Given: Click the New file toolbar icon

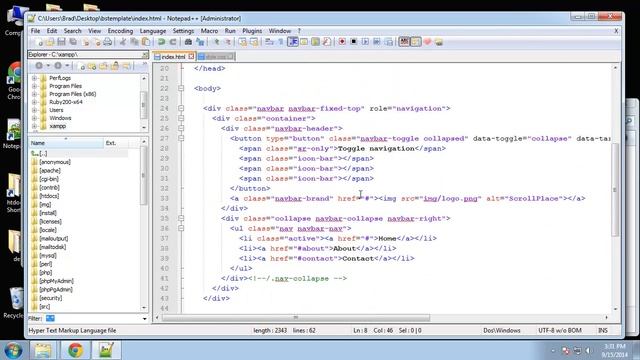Looking at the screenshot, I should point(39,42).
